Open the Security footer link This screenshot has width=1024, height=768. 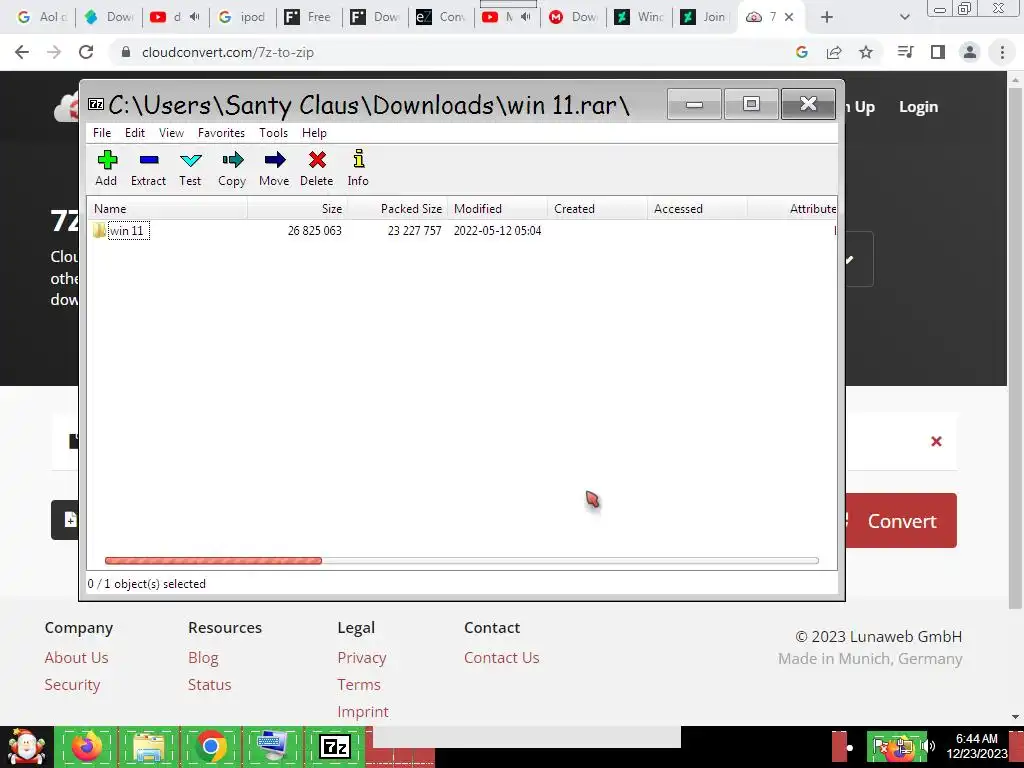click(72, 684)
